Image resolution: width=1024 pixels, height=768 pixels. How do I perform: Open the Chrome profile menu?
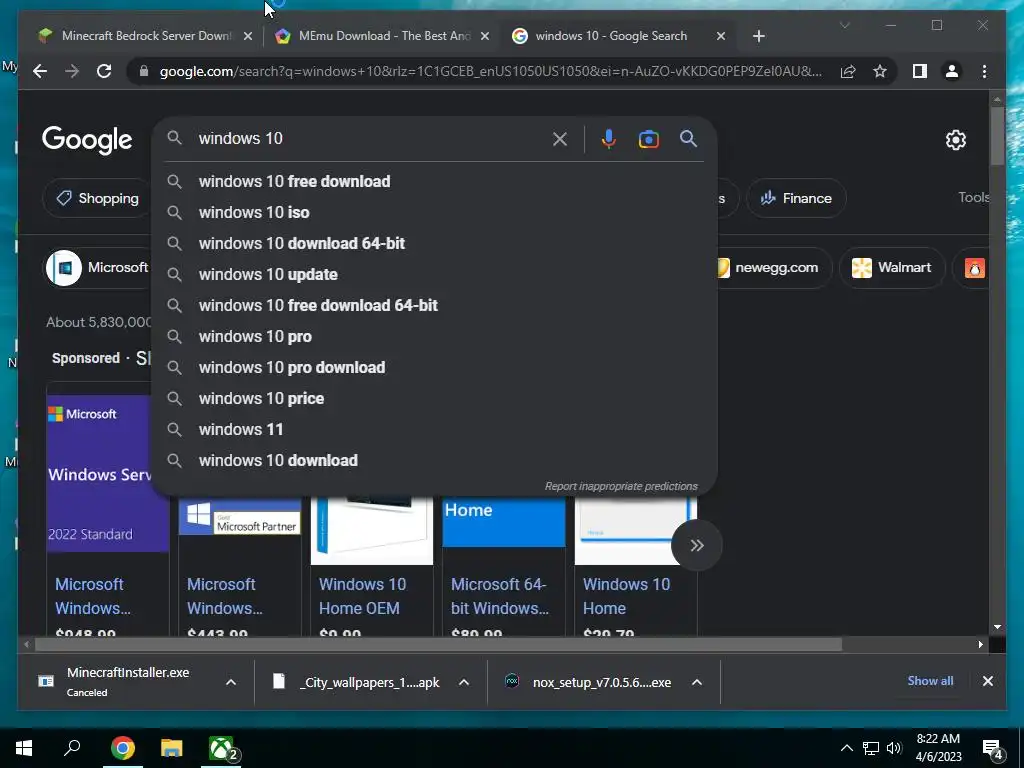pos(952,71)
